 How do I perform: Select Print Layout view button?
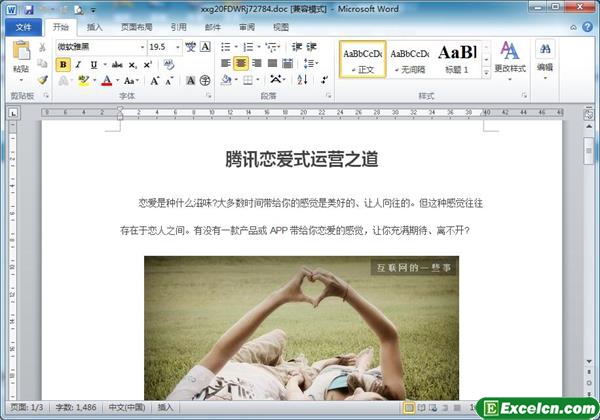(409, 408)
